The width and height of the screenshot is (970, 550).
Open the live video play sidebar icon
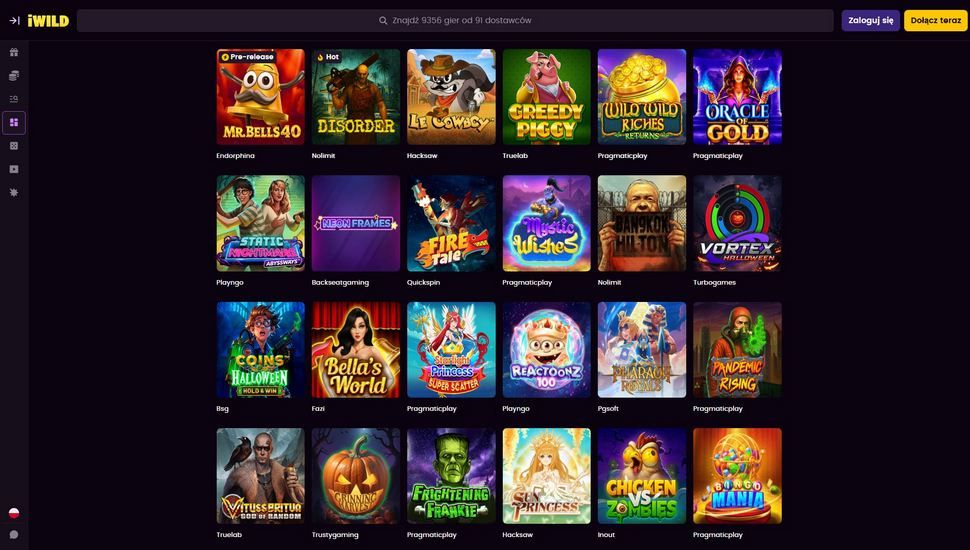point(14,170)
